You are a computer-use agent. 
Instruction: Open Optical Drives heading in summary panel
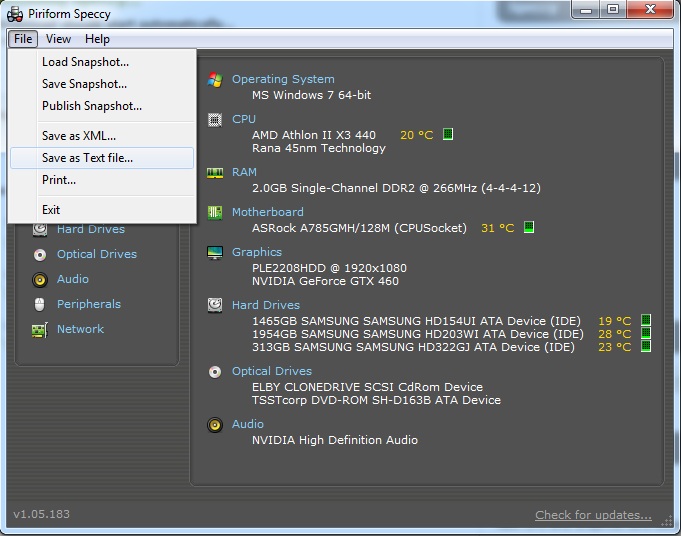(272, 371)
